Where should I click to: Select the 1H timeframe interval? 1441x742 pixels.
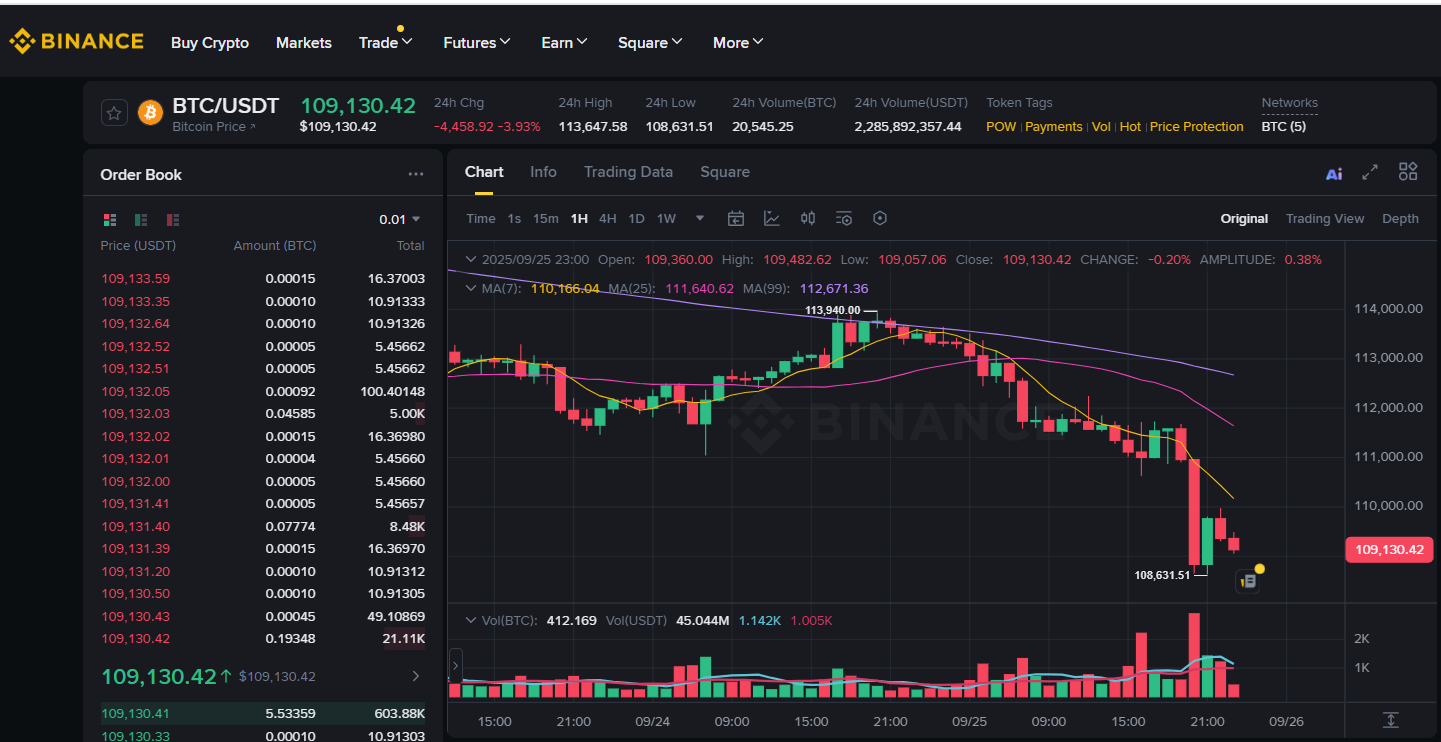(579, 218)
